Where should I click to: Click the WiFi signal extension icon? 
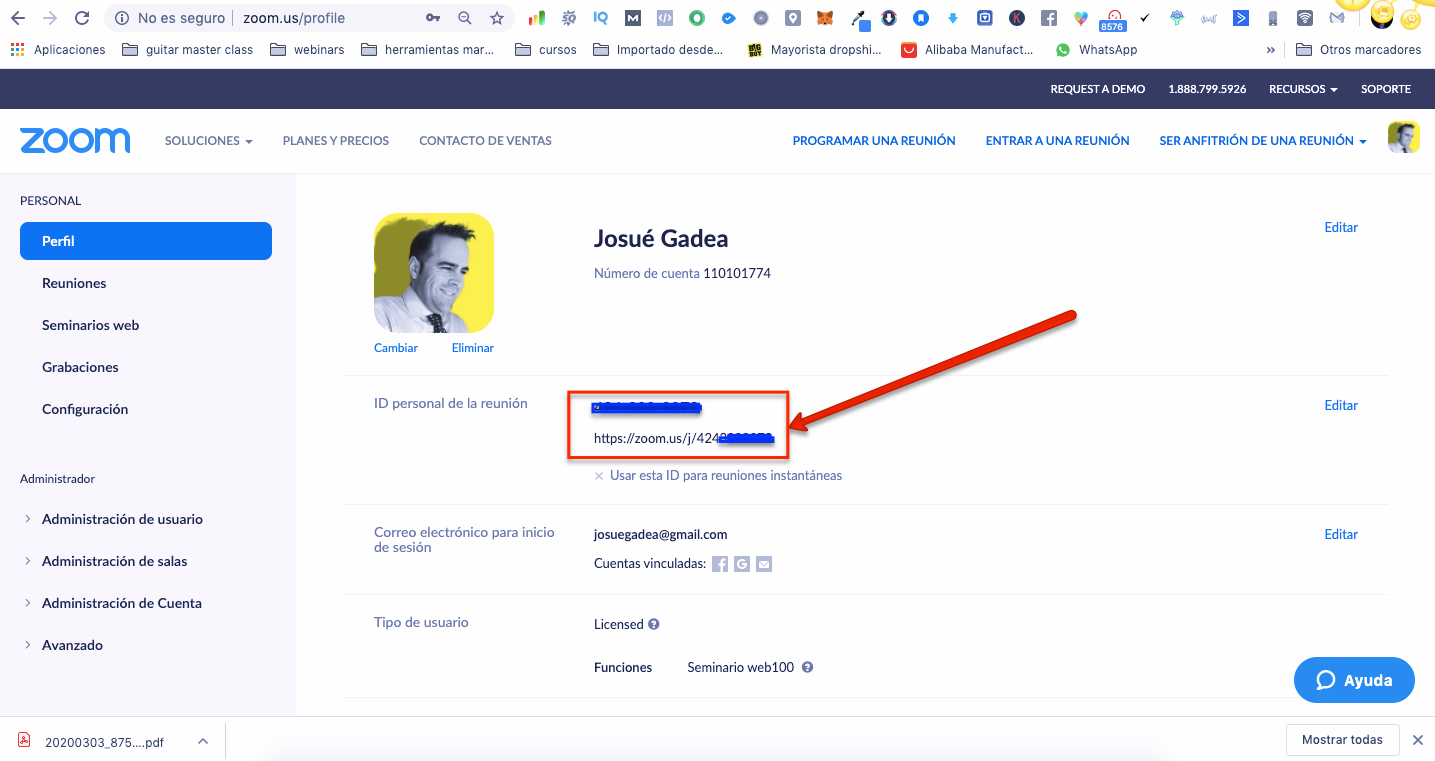[1305, 18]
